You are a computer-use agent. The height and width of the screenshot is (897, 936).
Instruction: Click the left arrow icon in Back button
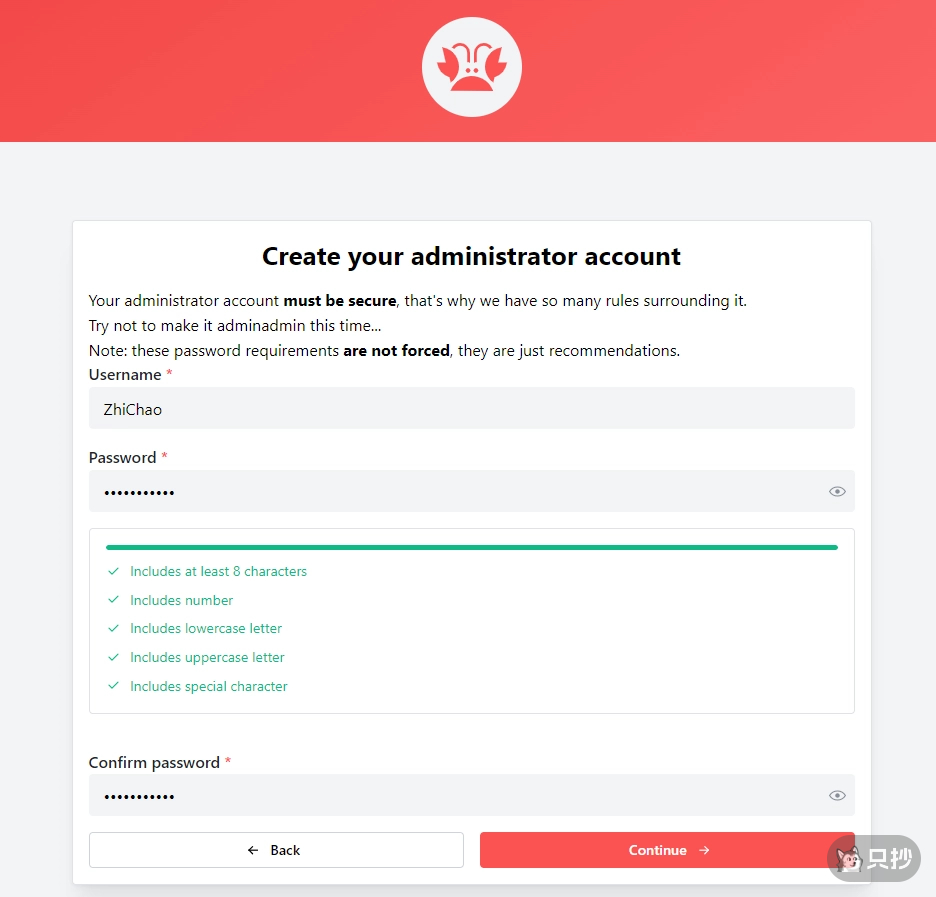tap(253, 850)
